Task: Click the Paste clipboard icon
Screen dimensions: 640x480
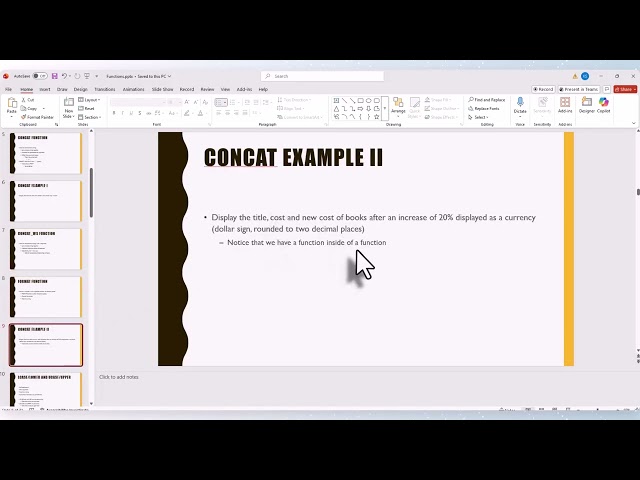Action: [12, 104]
